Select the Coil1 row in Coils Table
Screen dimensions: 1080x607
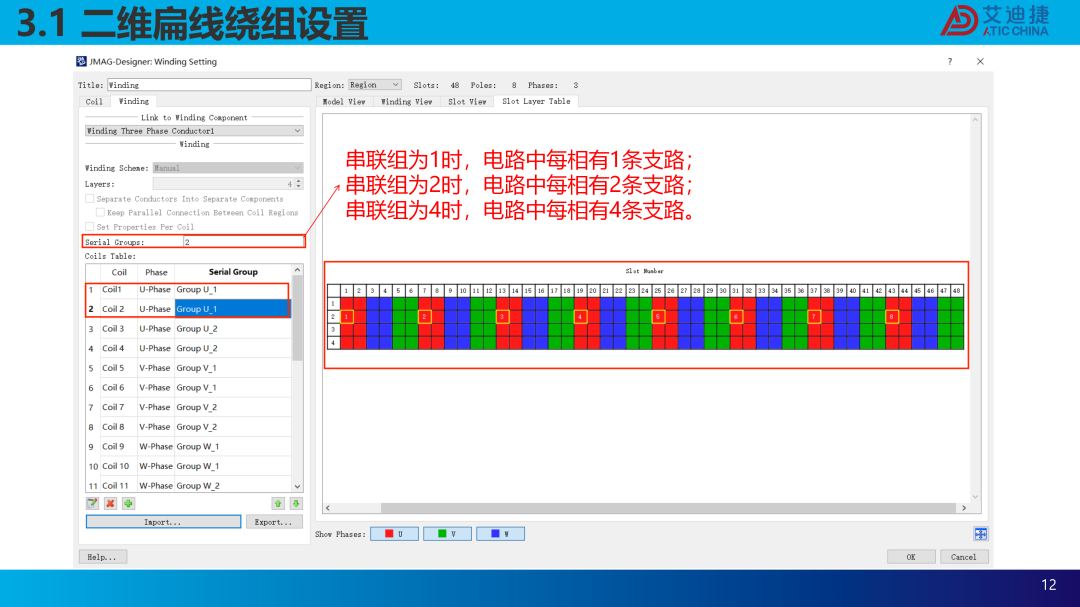click(x=188, y=289)
